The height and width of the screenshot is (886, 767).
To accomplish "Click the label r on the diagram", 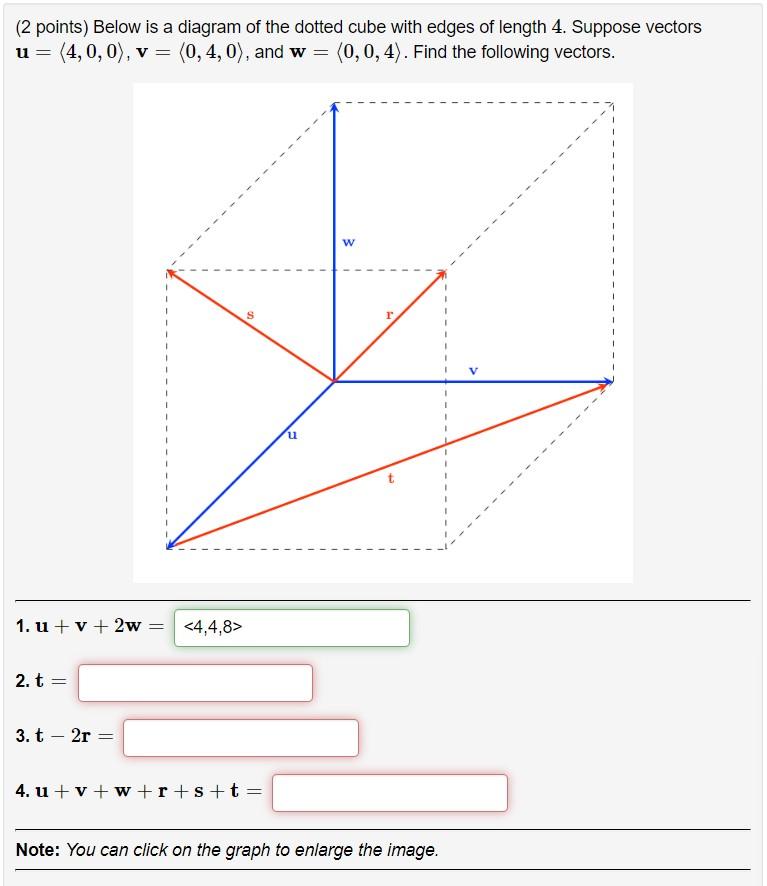I will (390, 314).
